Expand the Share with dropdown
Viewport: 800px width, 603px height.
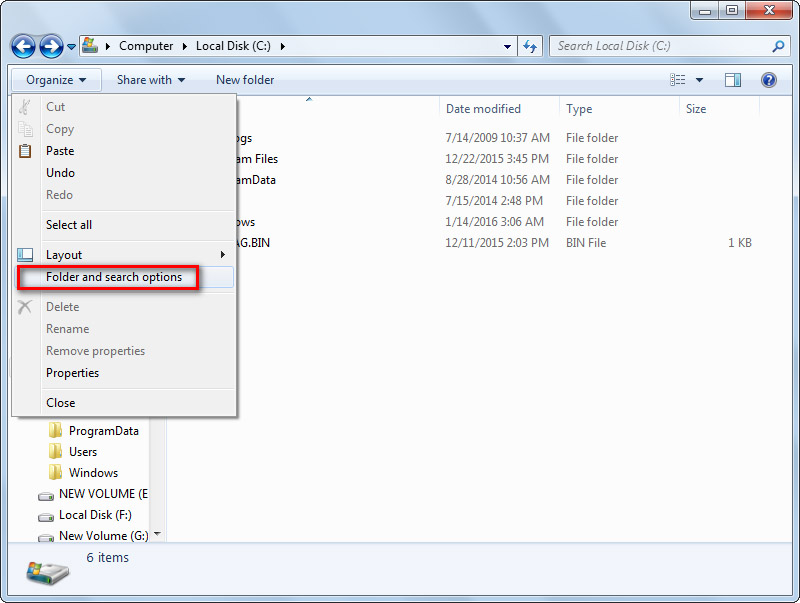pyautogui.click(x=151, y=80)
